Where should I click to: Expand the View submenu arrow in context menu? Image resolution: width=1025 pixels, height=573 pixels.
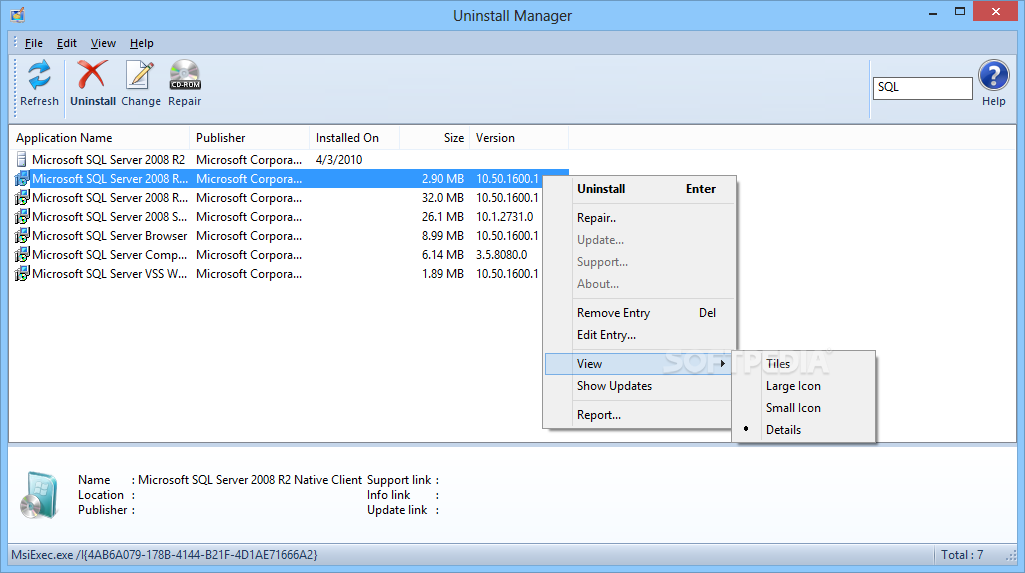pos(722,364)
